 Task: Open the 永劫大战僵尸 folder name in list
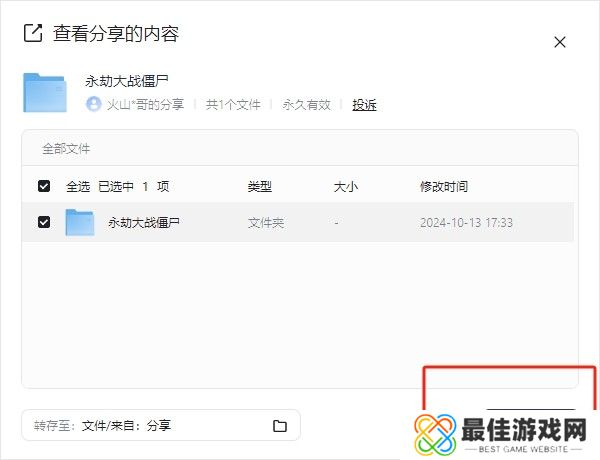point(144,222)
